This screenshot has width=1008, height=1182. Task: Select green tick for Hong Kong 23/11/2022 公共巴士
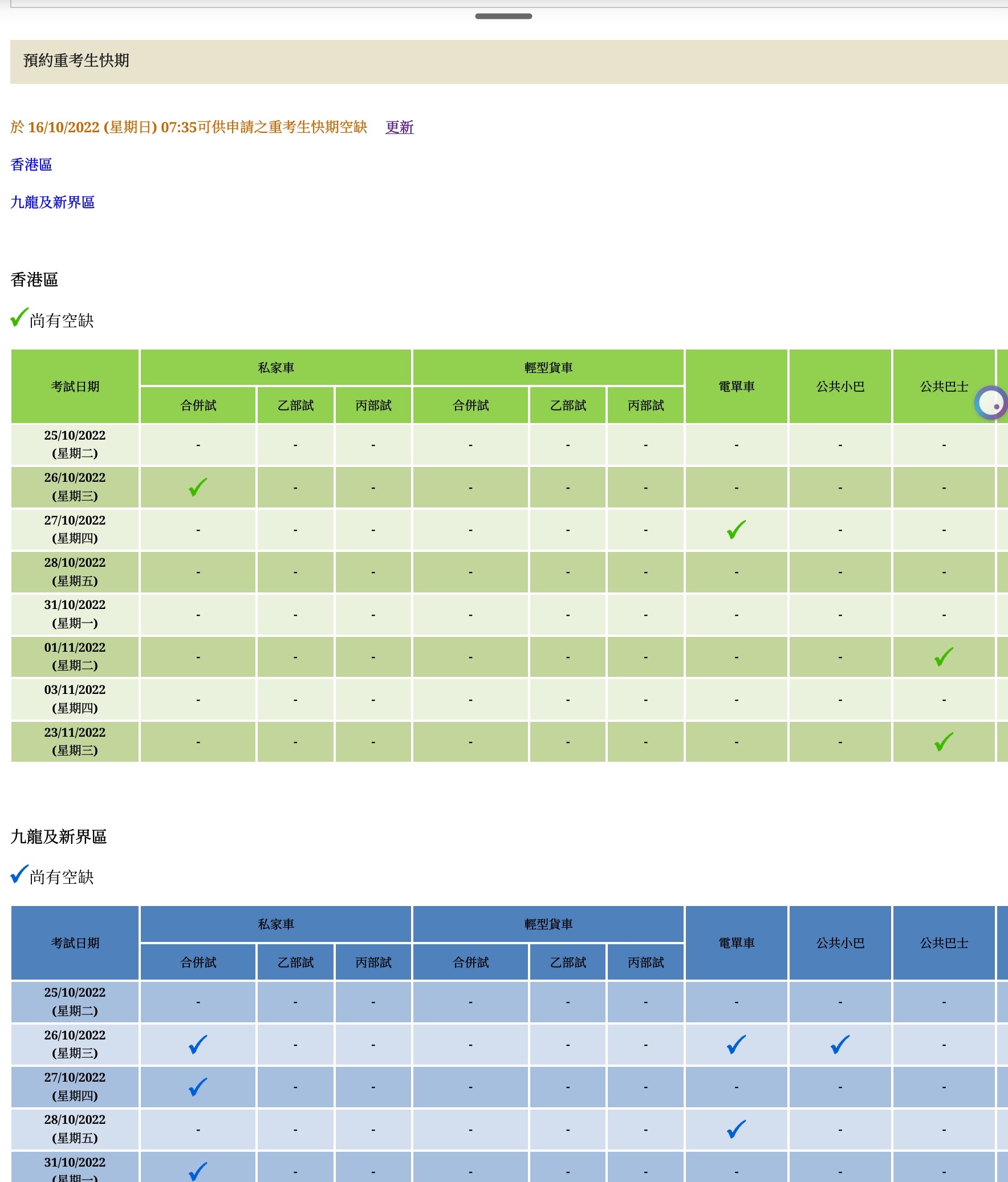(x=944, y=742)
